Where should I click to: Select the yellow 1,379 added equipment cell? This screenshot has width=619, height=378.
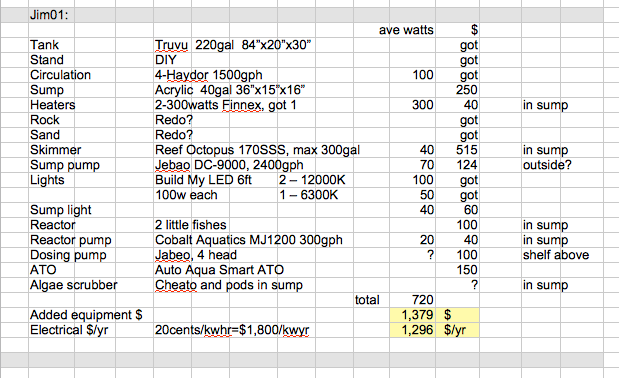[413, 315]
